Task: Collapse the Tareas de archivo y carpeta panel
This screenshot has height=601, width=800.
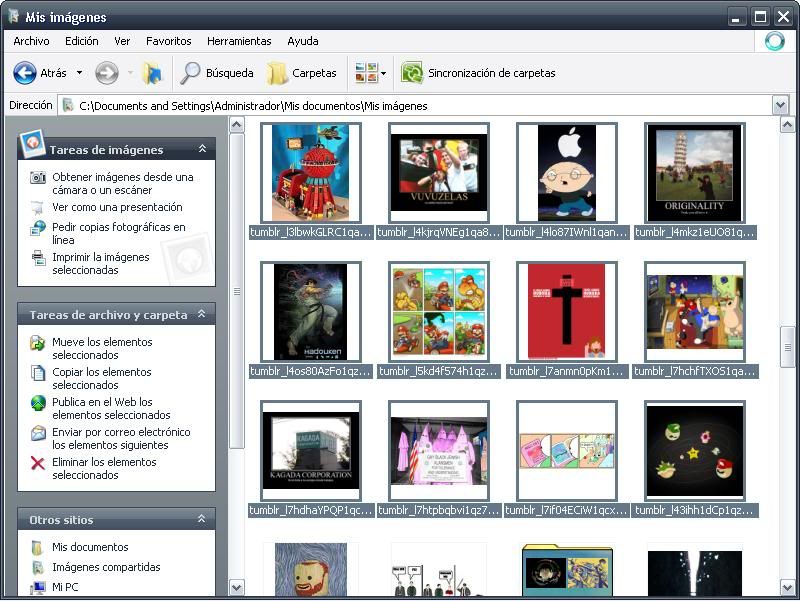Action: click(x=202, y=314)
